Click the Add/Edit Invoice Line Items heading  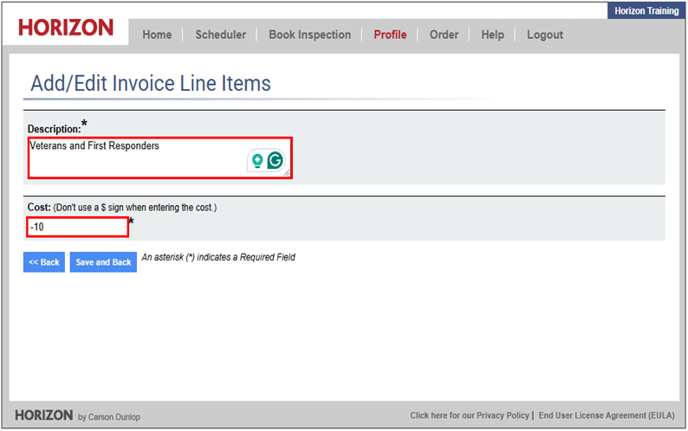point(150,83)
